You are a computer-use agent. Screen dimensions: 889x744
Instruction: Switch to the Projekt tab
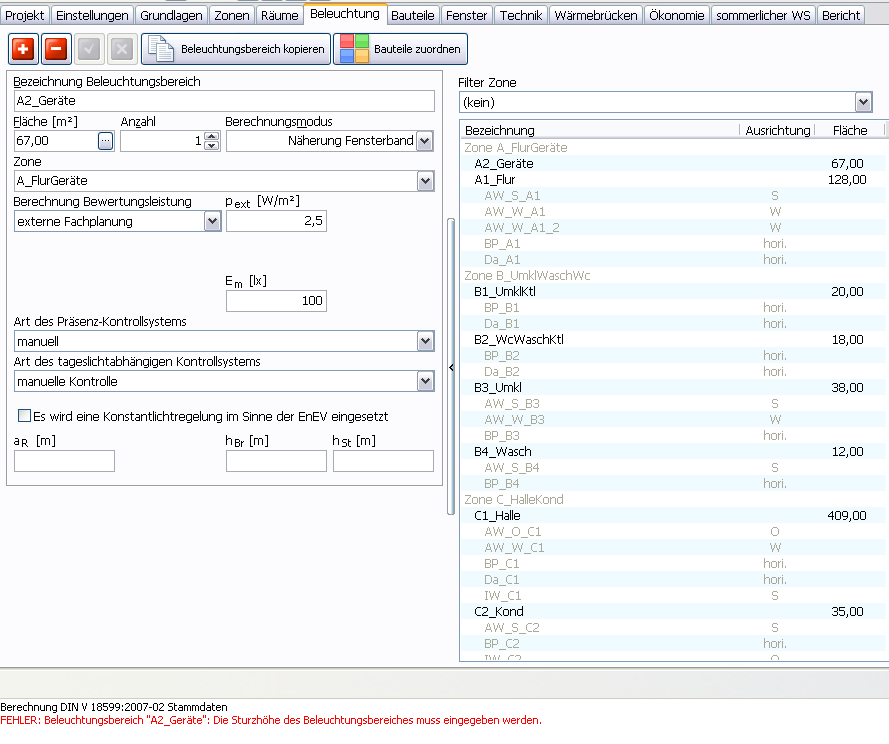tap(25, 15)
